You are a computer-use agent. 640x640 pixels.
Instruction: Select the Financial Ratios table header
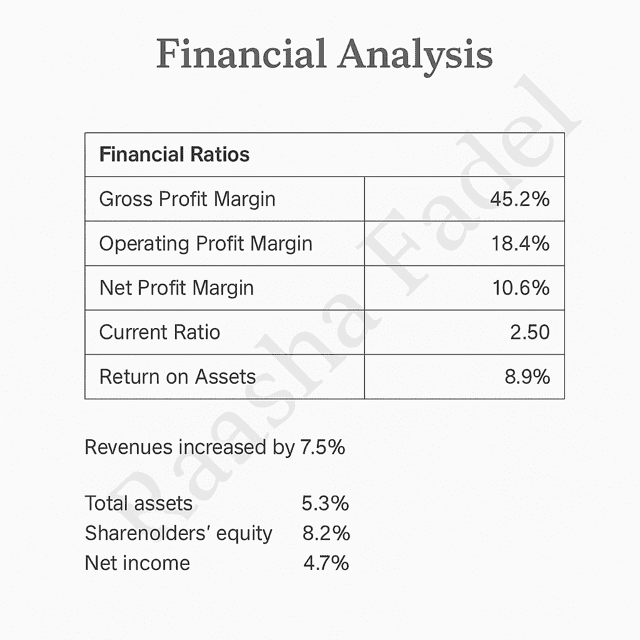tap(174, 155)
